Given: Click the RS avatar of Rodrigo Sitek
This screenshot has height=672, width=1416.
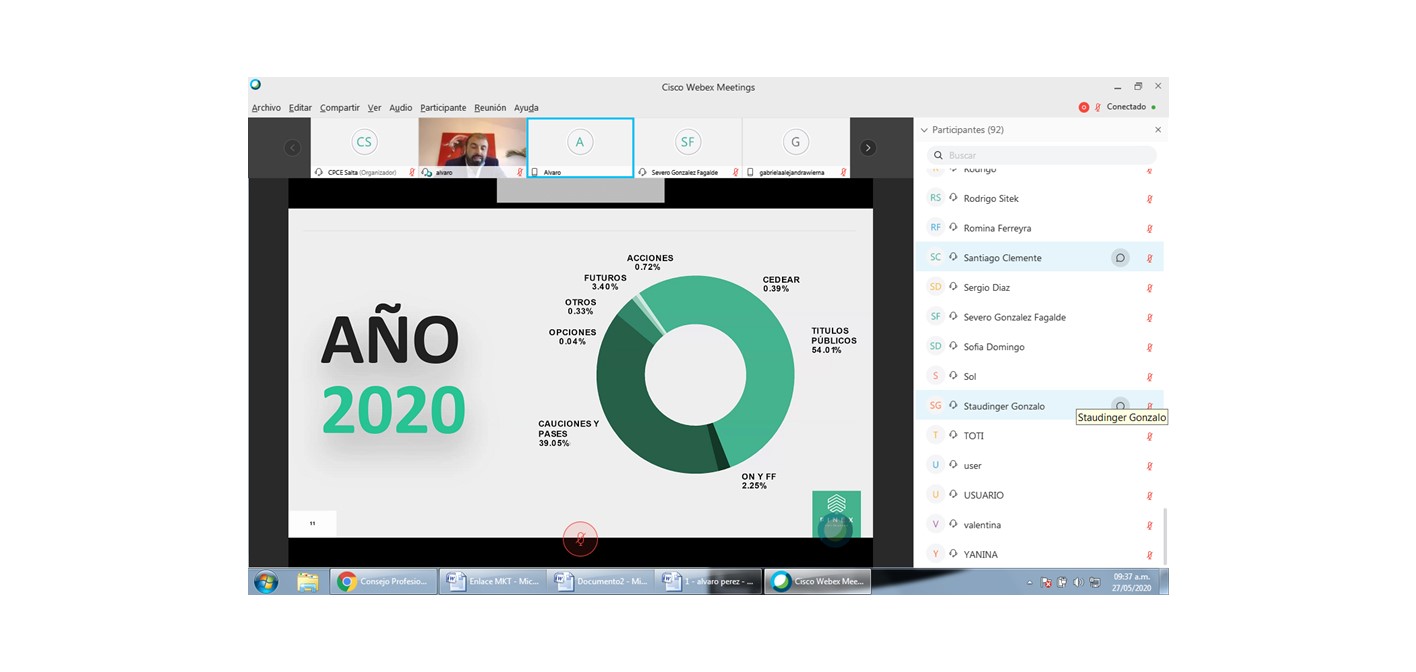Looking at the screenshot, I should (x=936, y=198).
